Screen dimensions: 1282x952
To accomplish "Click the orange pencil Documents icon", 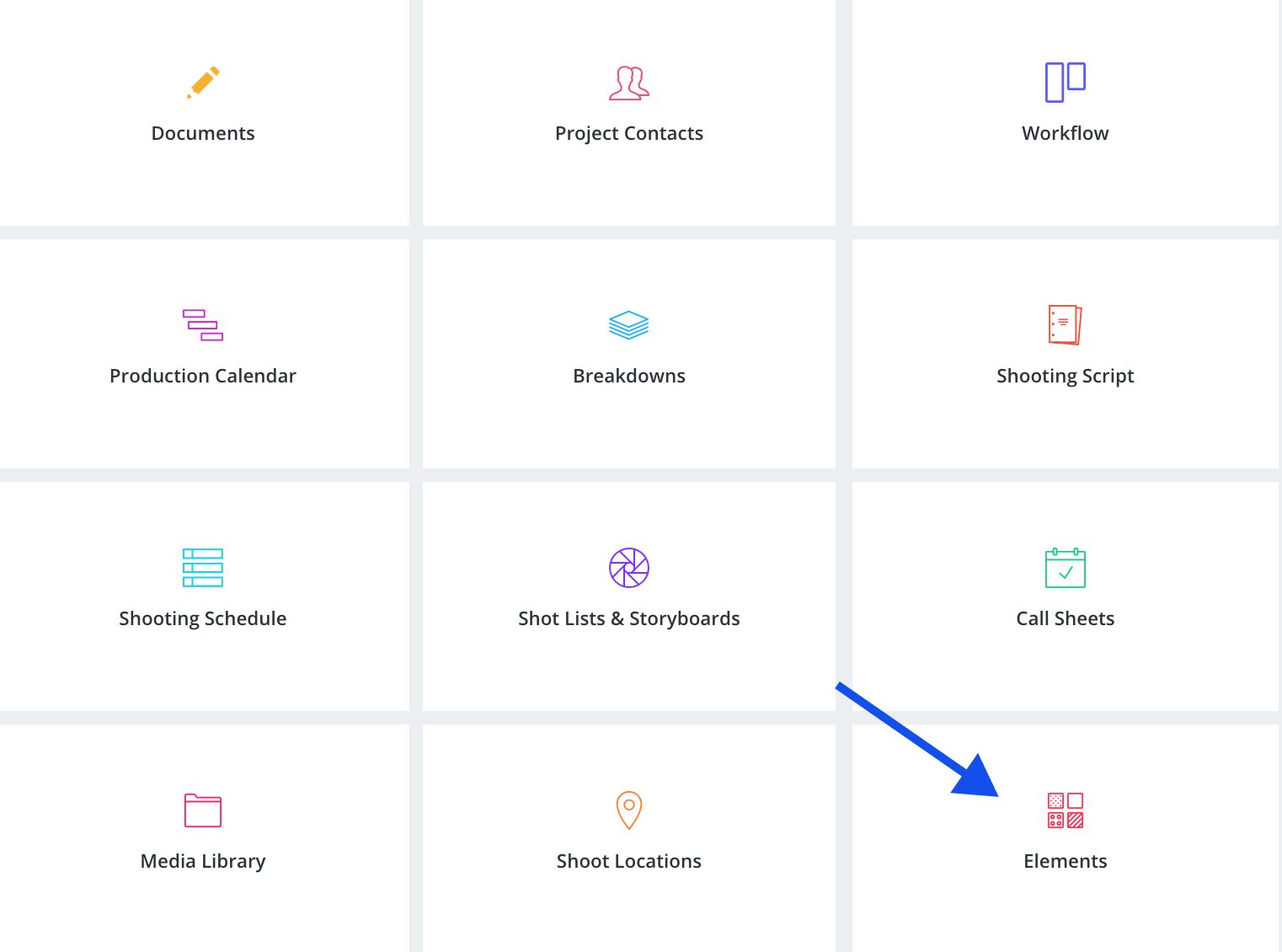I will coord(203,83).
